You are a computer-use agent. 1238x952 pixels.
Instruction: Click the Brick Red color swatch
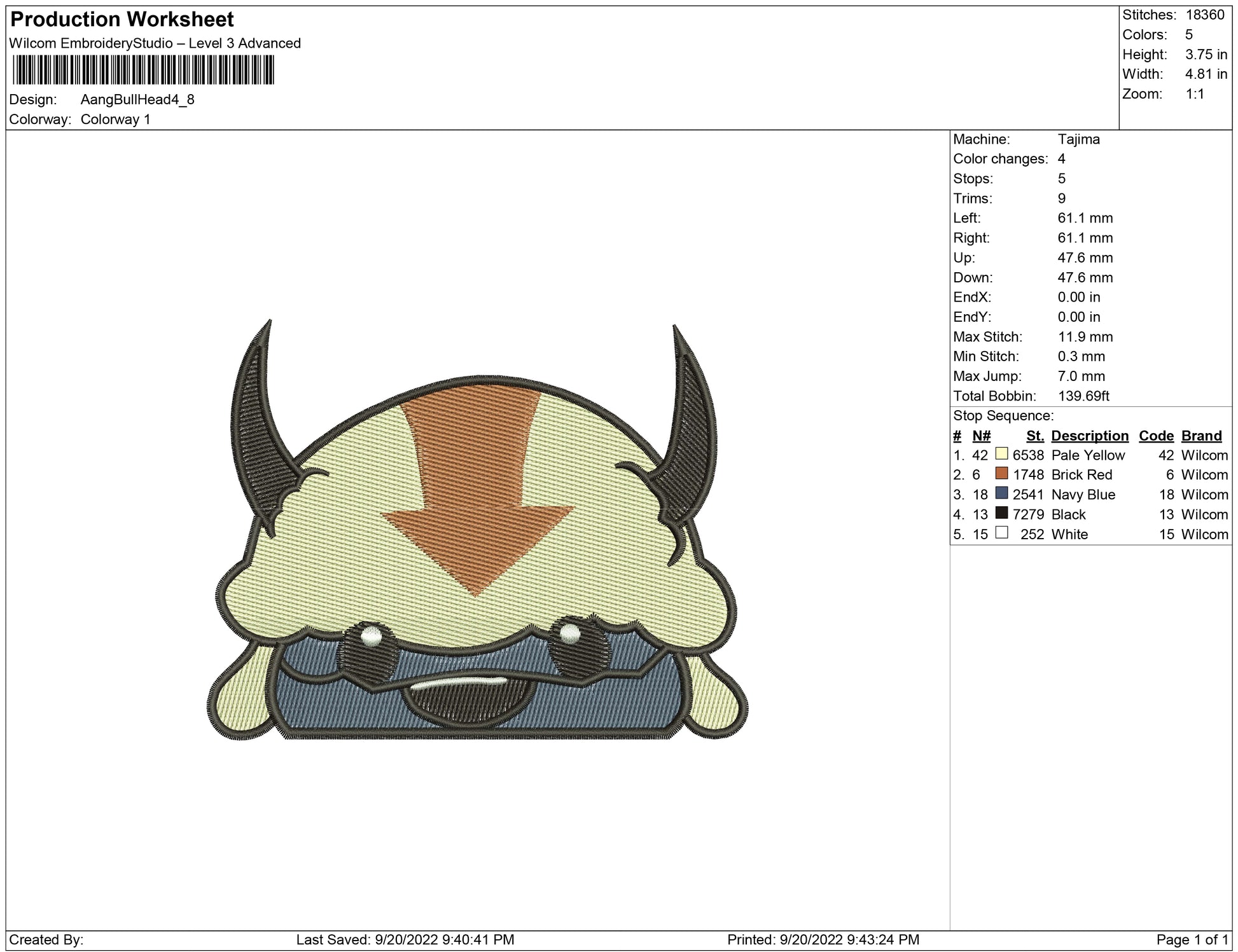pyautogui.click(x=1001, y=474)
